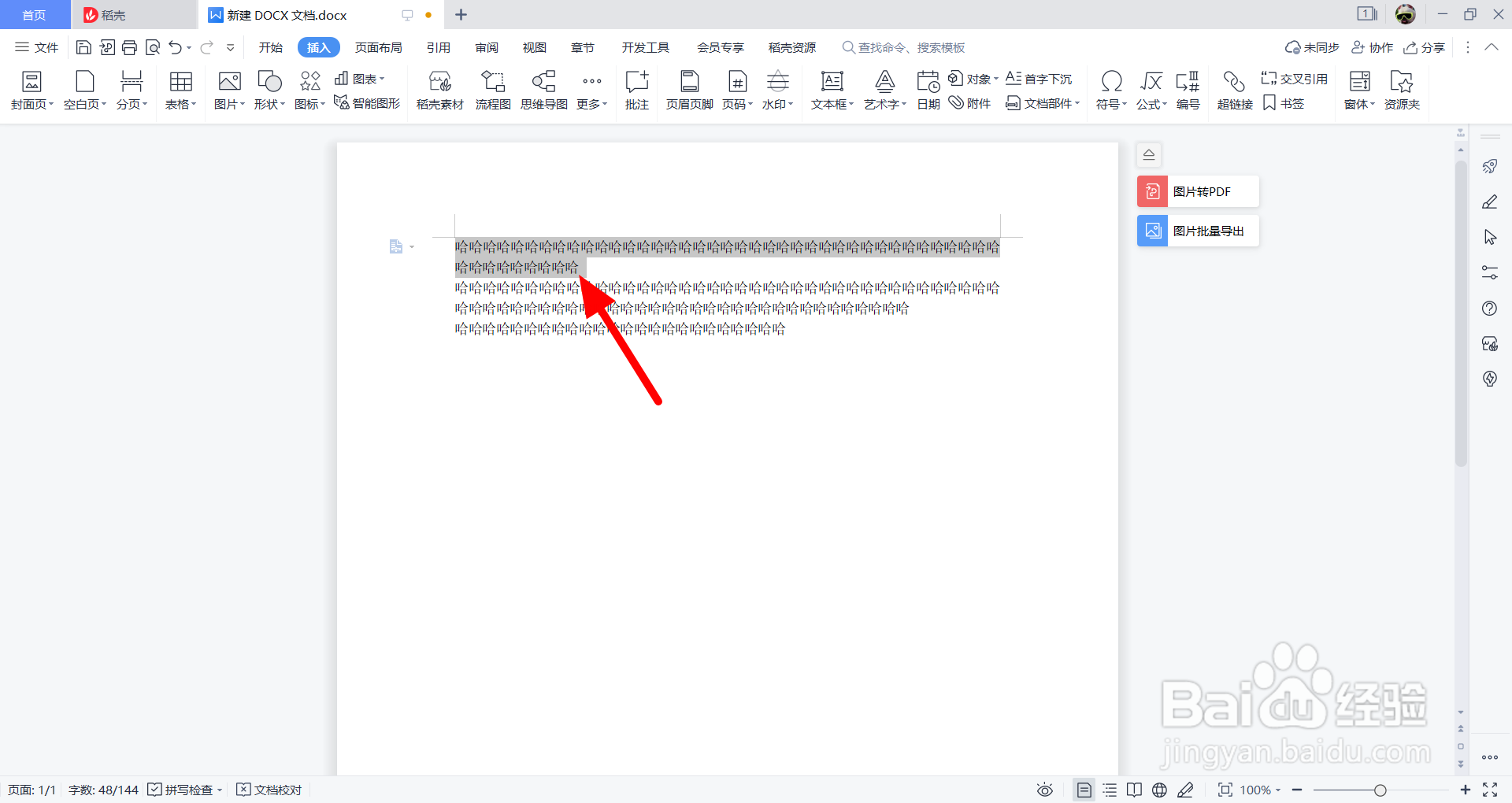
Task: Insert a 符号 symbol
Action: click(1111, 90)
